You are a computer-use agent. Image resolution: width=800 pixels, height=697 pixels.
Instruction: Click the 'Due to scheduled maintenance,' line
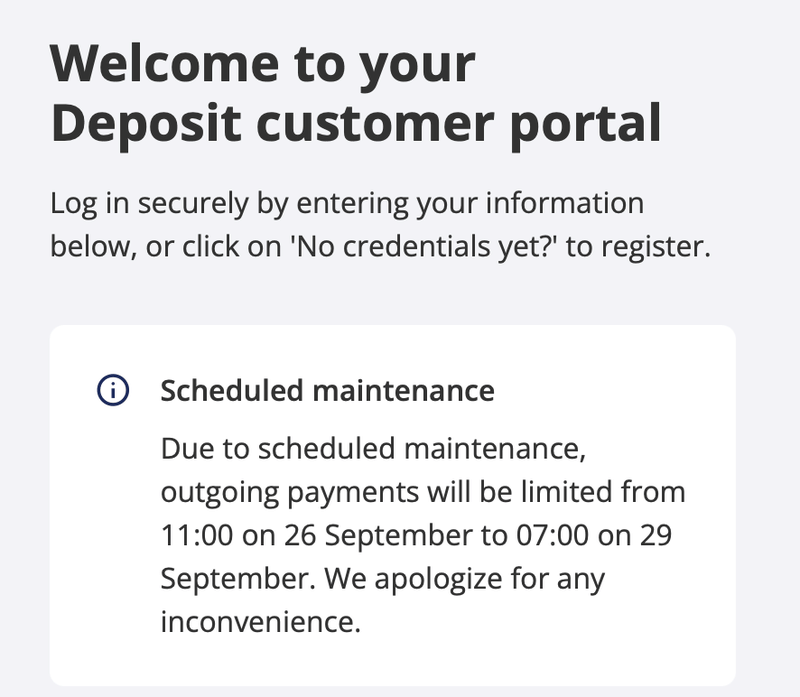(x=371, y=449)
